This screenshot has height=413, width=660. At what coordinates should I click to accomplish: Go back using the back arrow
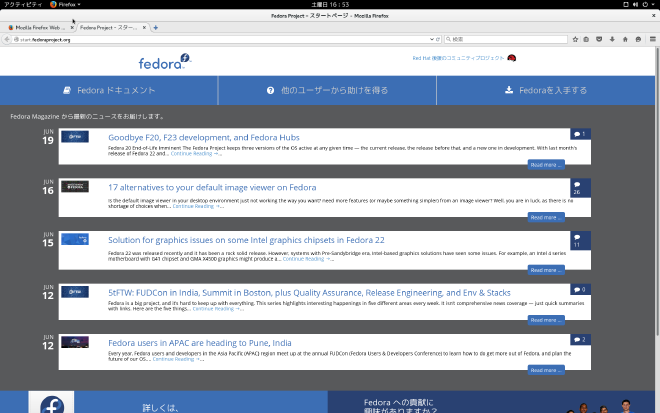click(8, 39)
